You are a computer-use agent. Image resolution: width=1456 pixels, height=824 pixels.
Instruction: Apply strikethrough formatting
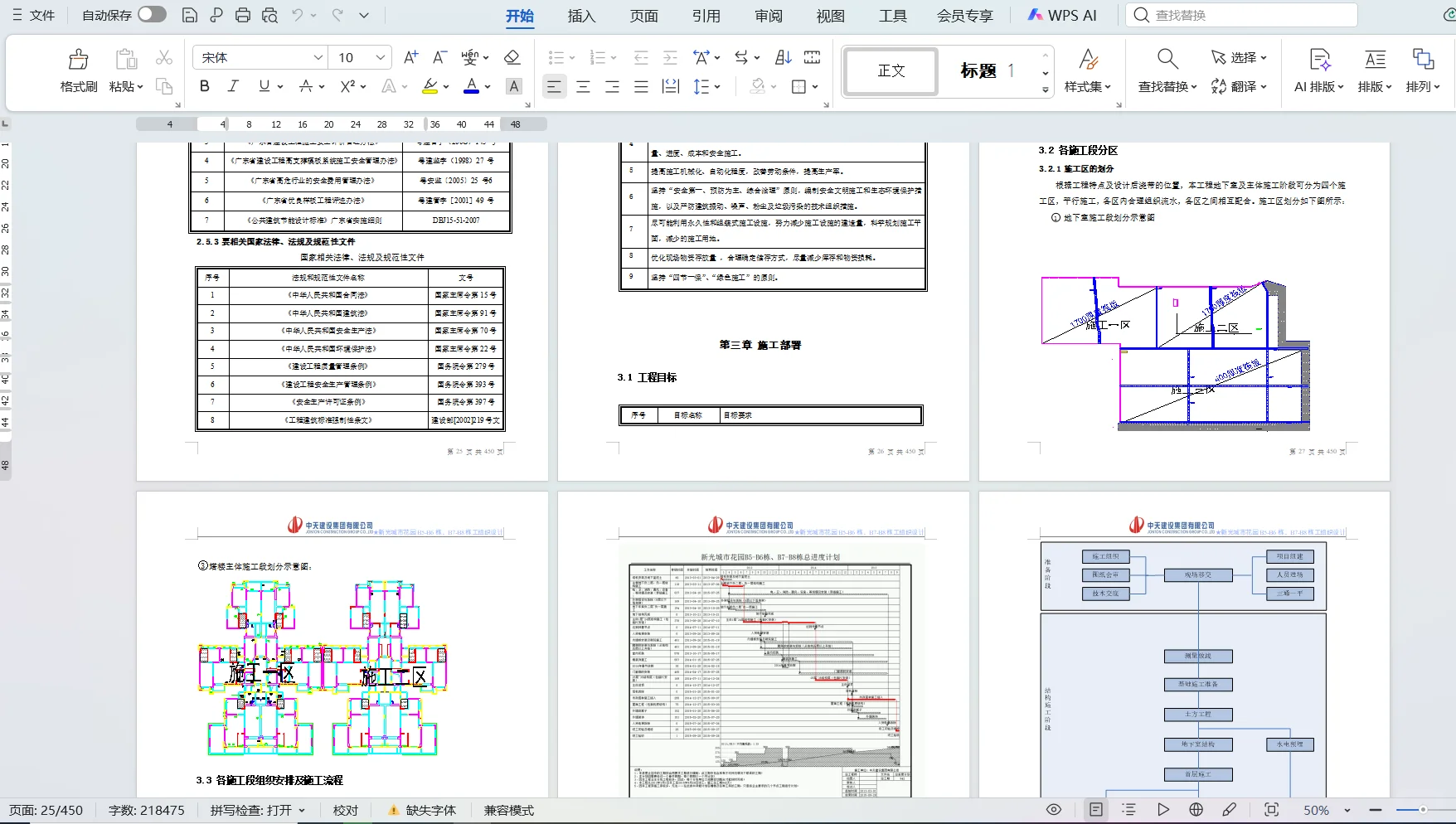tap(306, 86)
